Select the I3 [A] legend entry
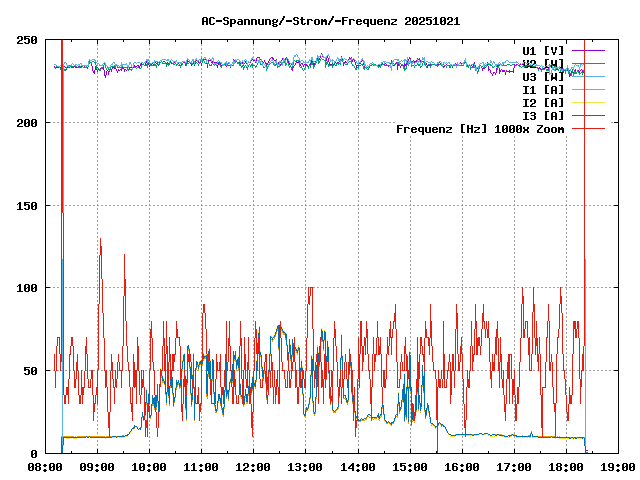 coord(543,115)
